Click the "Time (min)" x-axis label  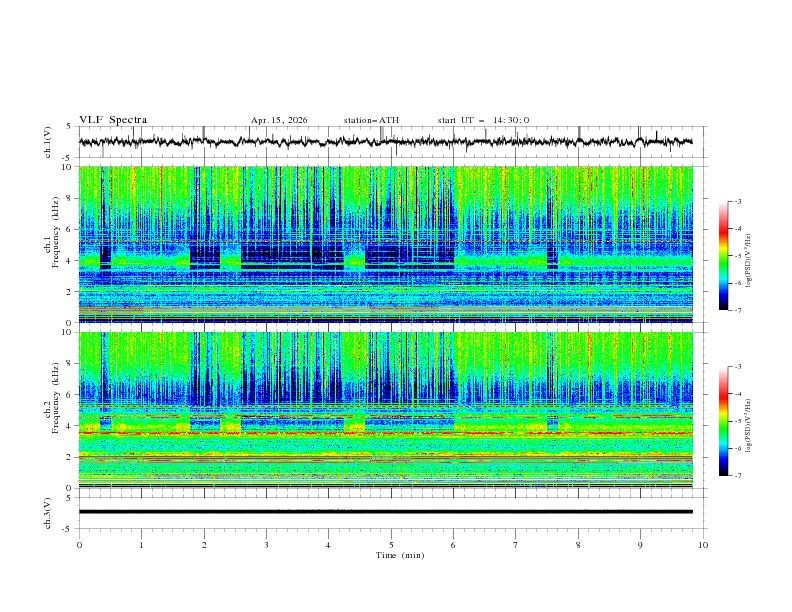(x=400, y=555)
